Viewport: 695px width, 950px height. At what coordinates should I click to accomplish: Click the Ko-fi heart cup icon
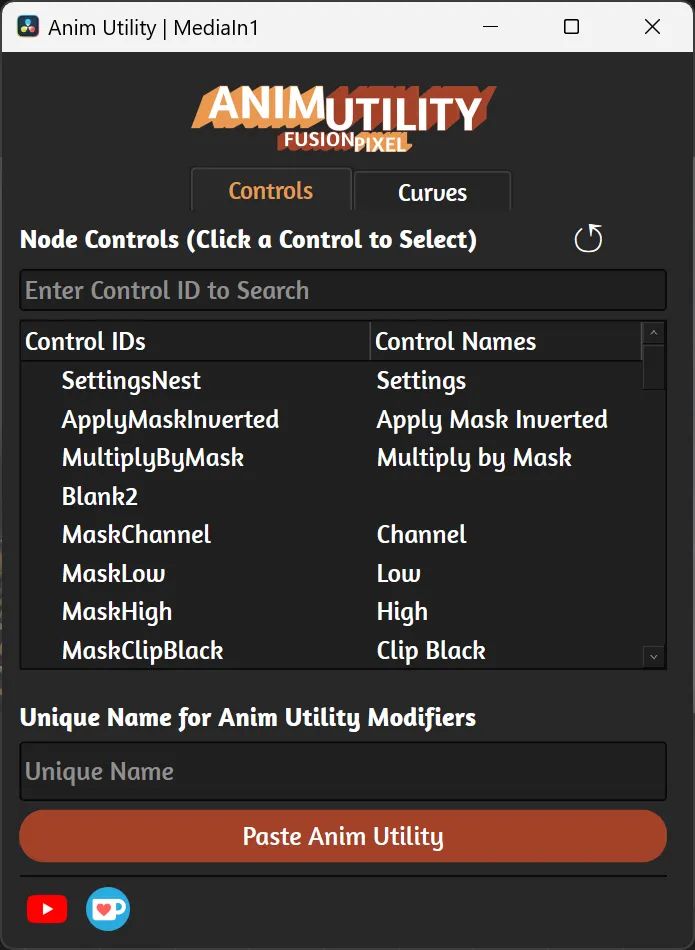pos(108,908)
